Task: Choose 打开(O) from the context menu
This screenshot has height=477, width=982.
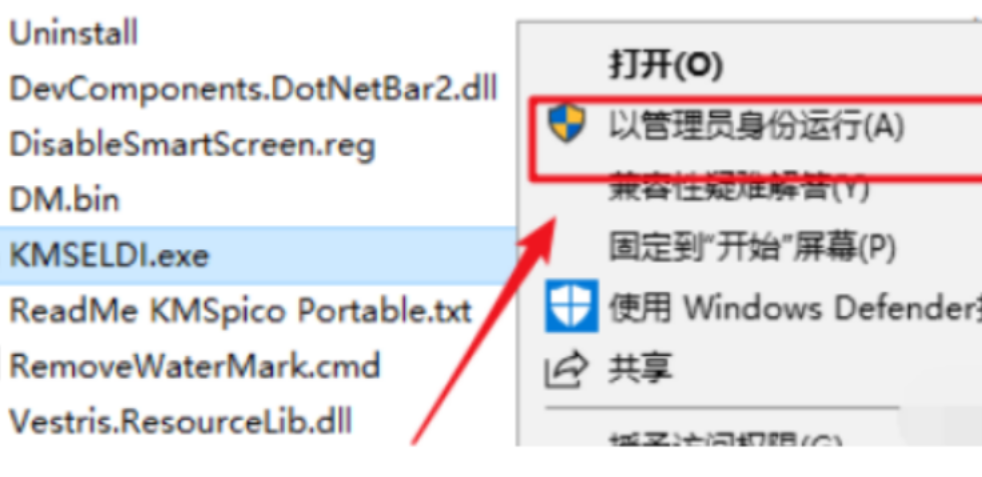Action: pos(666,64)
